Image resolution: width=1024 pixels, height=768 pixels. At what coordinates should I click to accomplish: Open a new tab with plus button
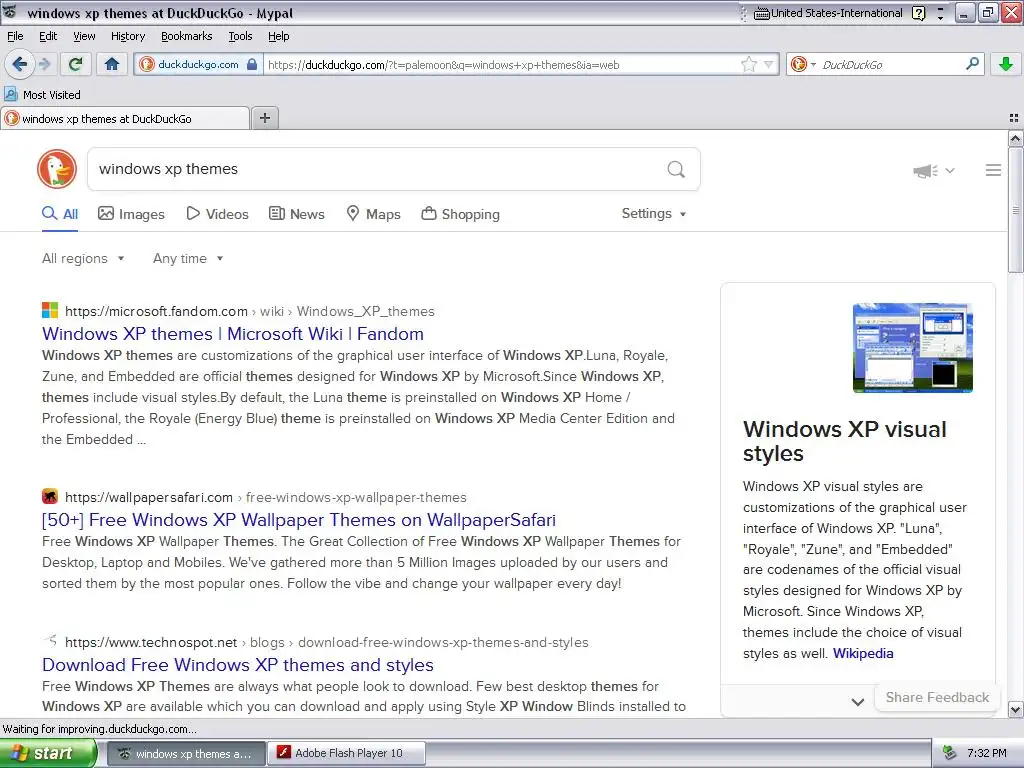click(x=264, y=118)
